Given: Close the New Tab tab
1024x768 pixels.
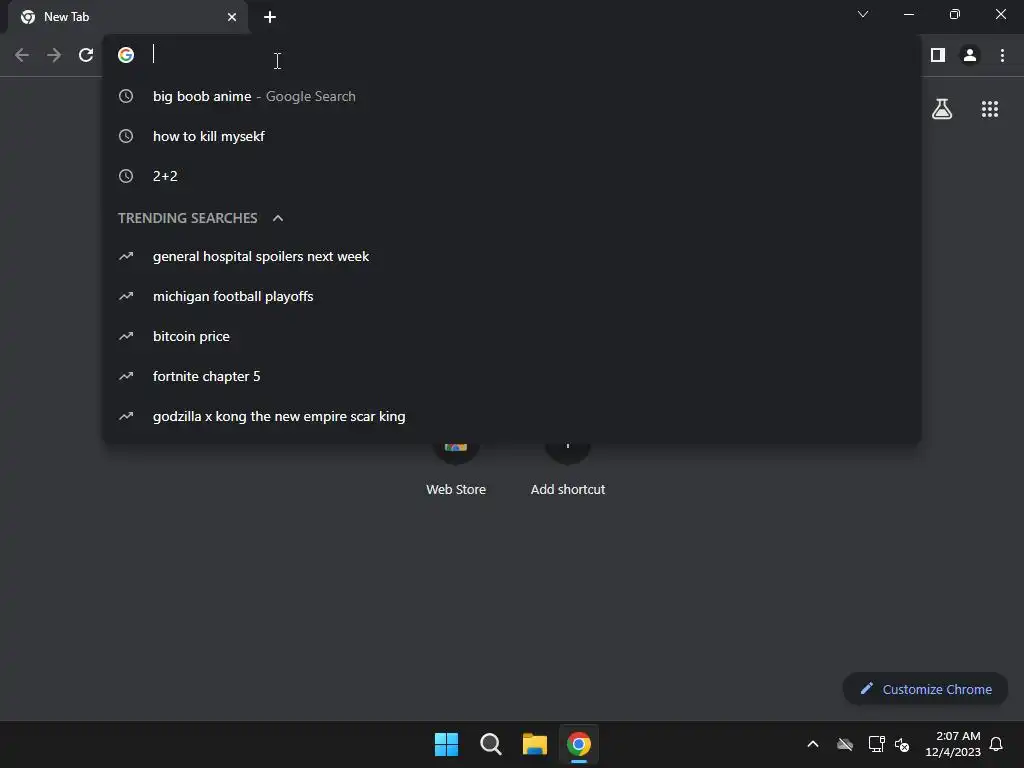Looking at the screenshot, I should 232,17.
